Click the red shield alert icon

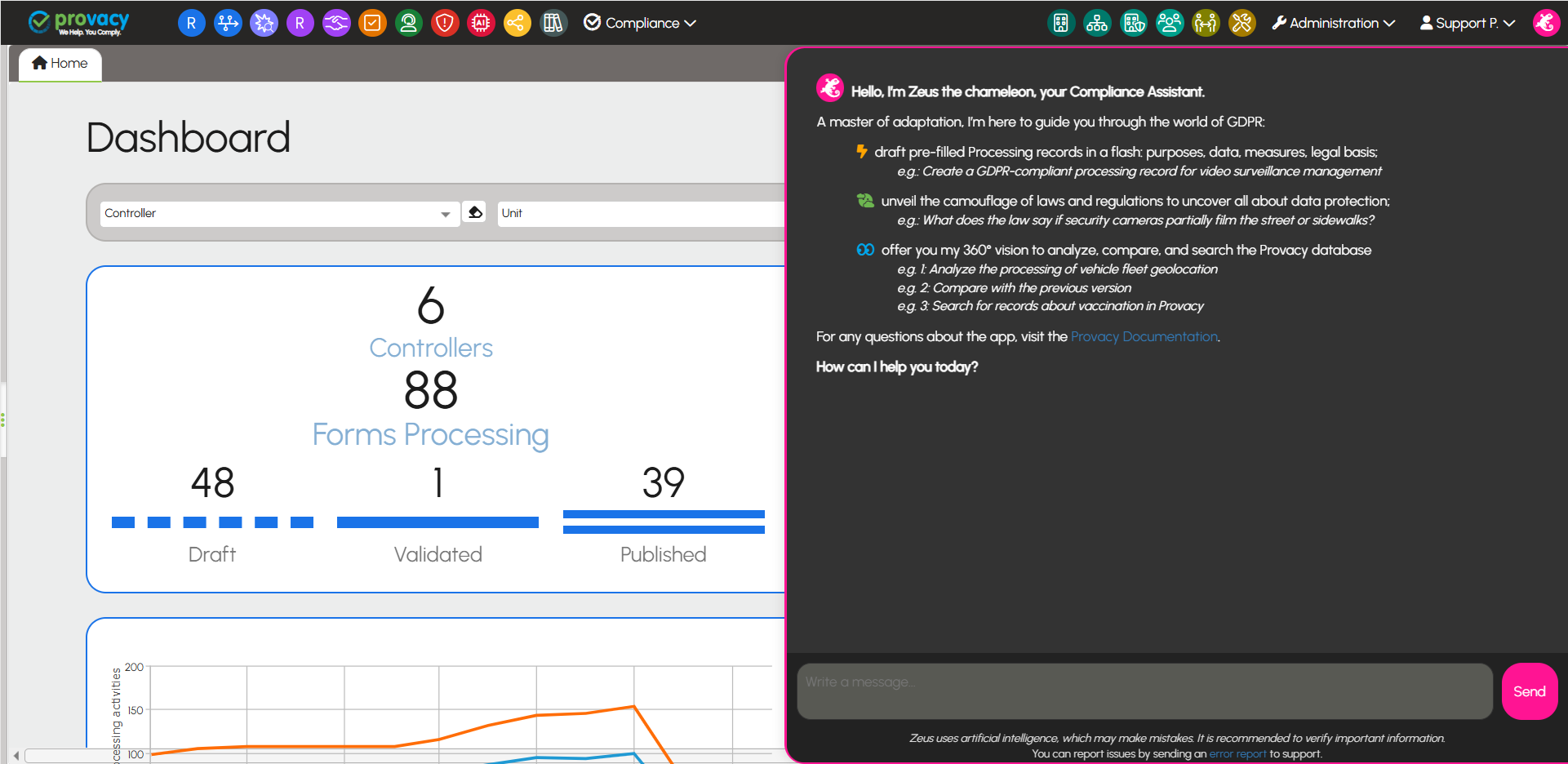[445, 23]
